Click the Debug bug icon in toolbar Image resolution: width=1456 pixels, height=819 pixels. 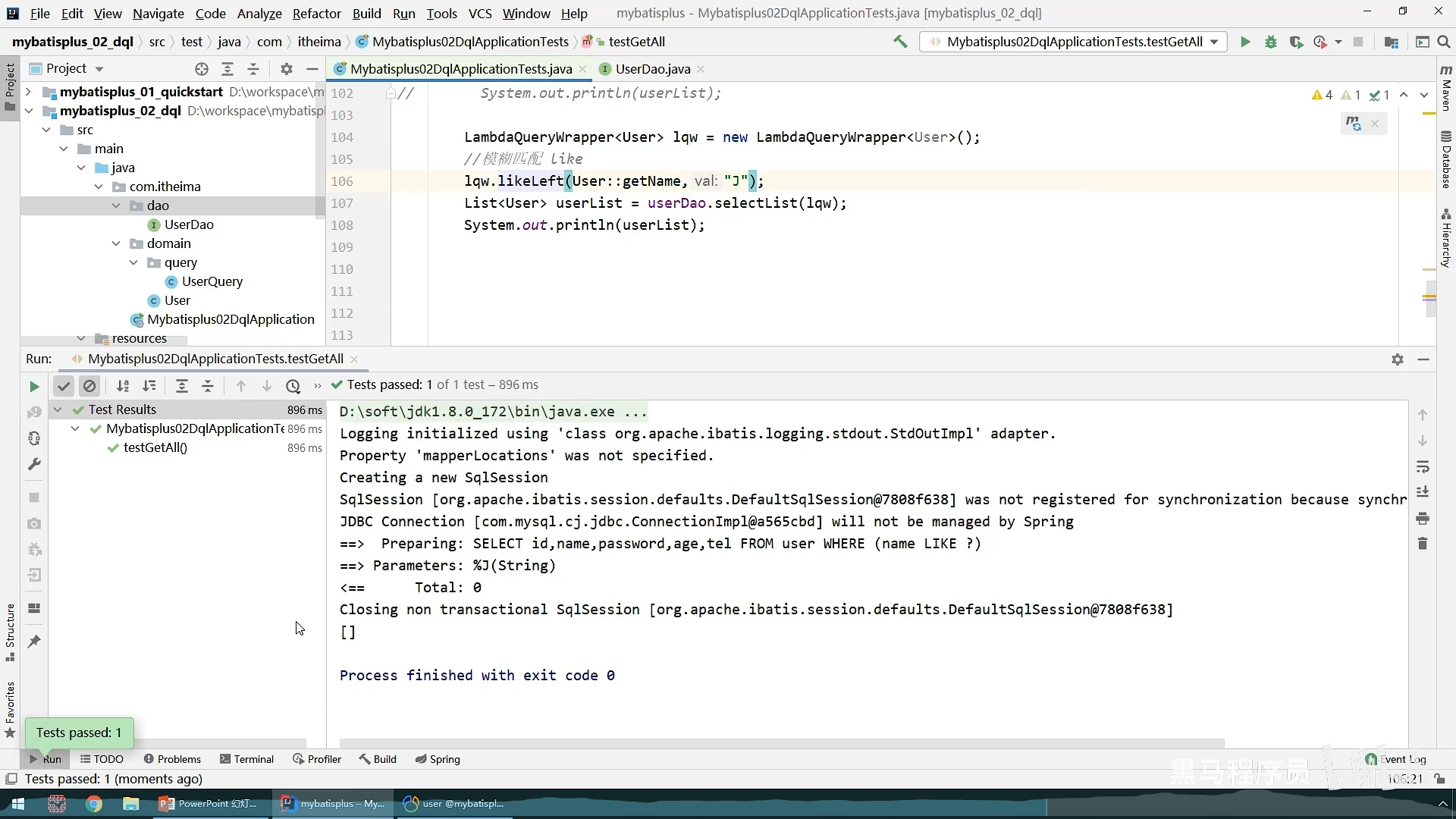1271,42
